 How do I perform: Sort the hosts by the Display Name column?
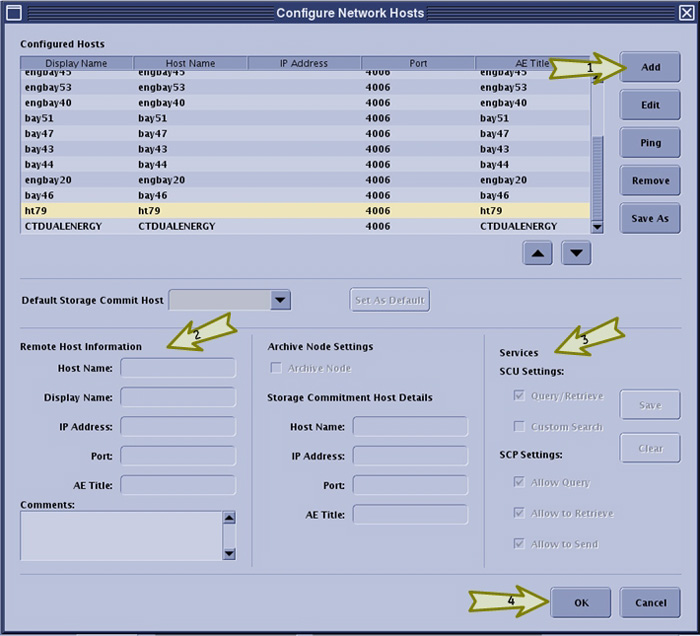[x=76, y=63]
